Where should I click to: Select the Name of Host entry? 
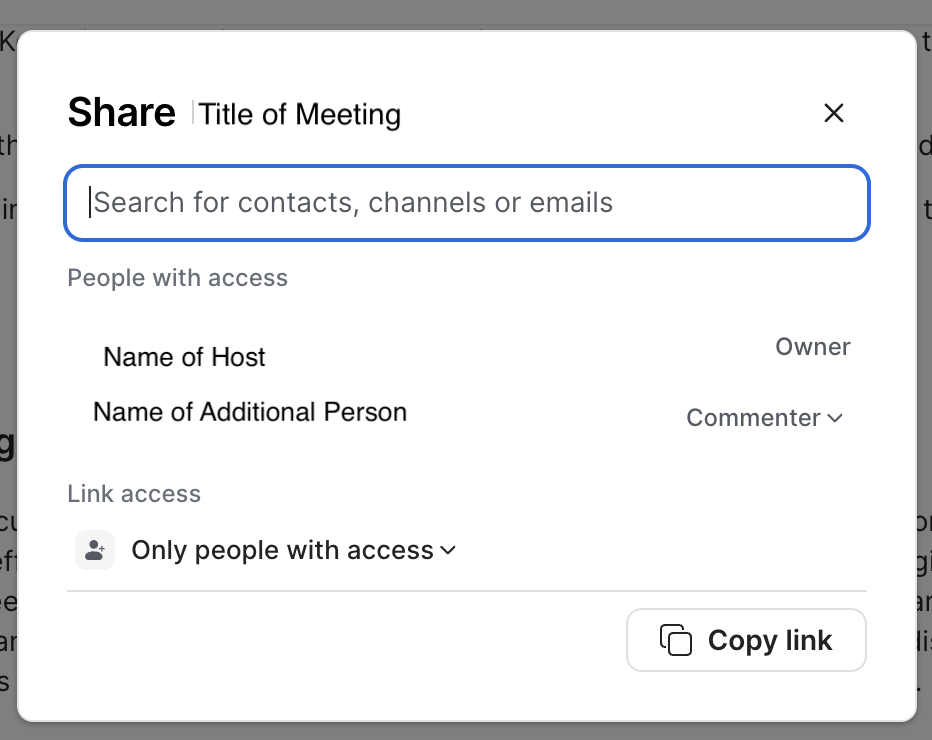coord(185,357)
